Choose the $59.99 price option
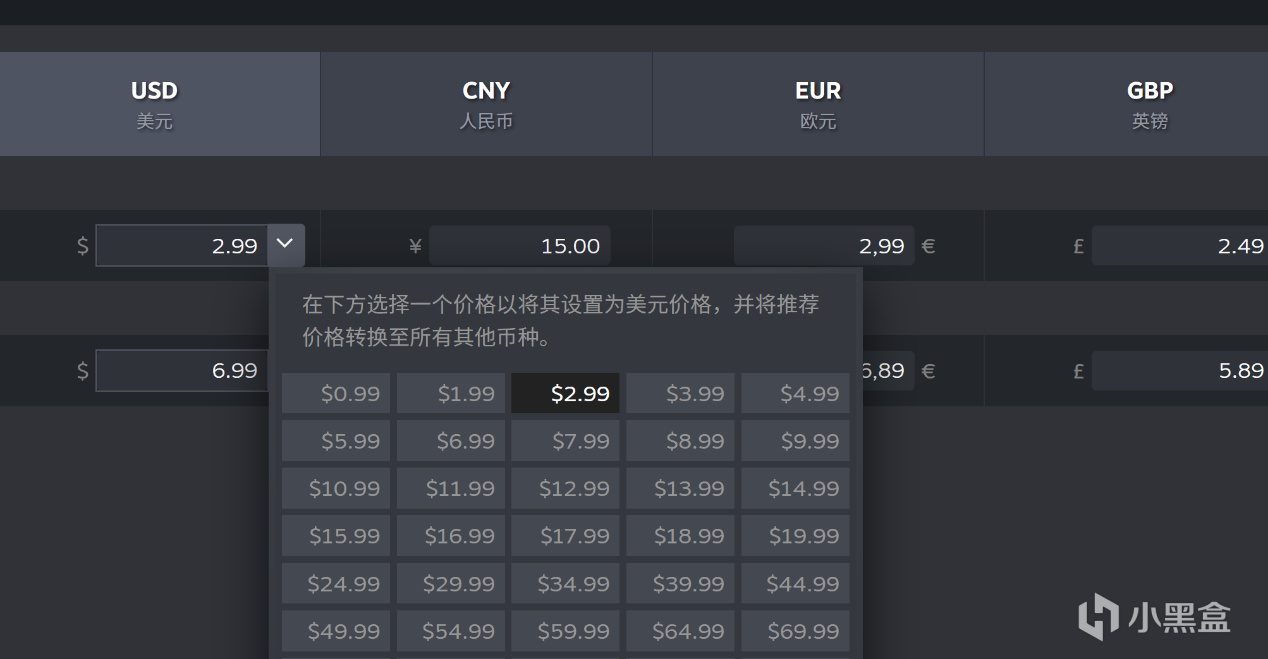 pyautogui.click(x=565, y=631)
